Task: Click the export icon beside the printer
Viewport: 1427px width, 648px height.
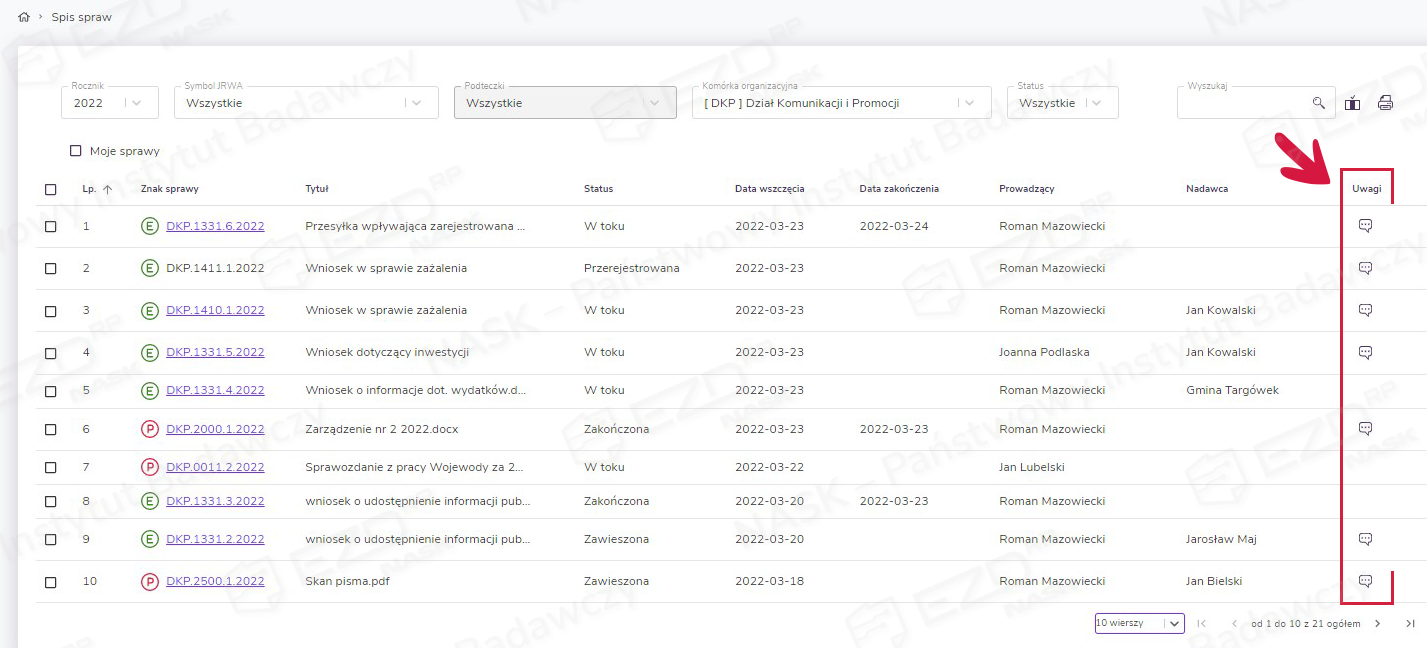Action: 1352,102
